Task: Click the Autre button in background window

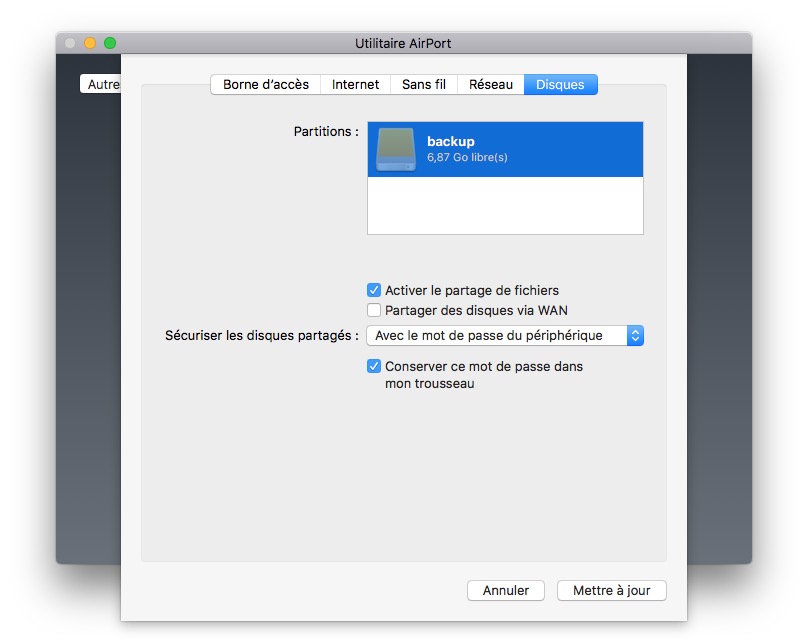Action: (x=101, y=84)
